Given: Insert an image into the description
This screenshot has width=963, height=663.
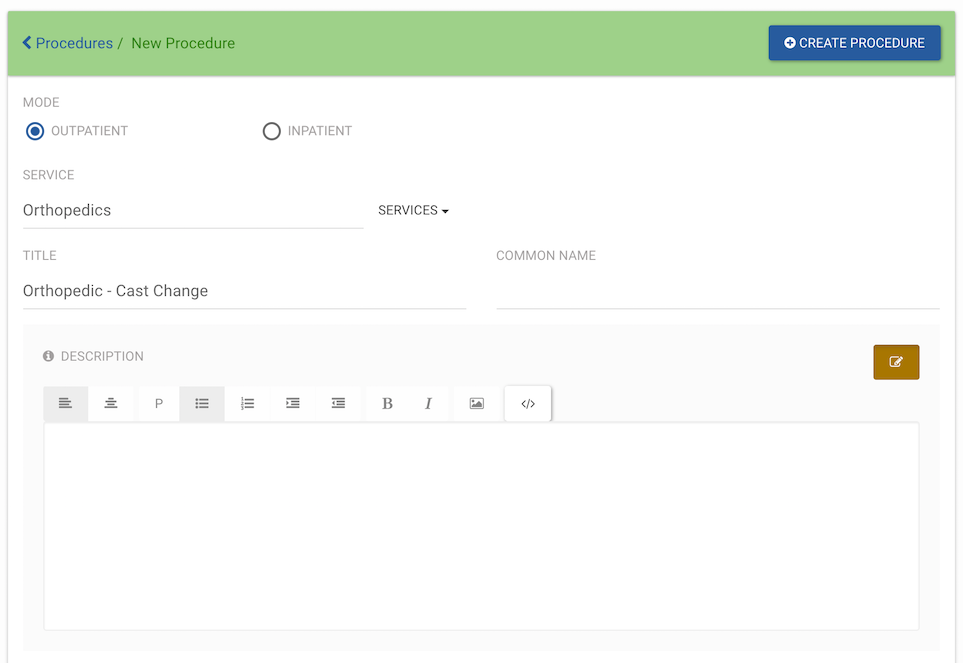Looking at the screenshot, I should click(x=476, y=403).
